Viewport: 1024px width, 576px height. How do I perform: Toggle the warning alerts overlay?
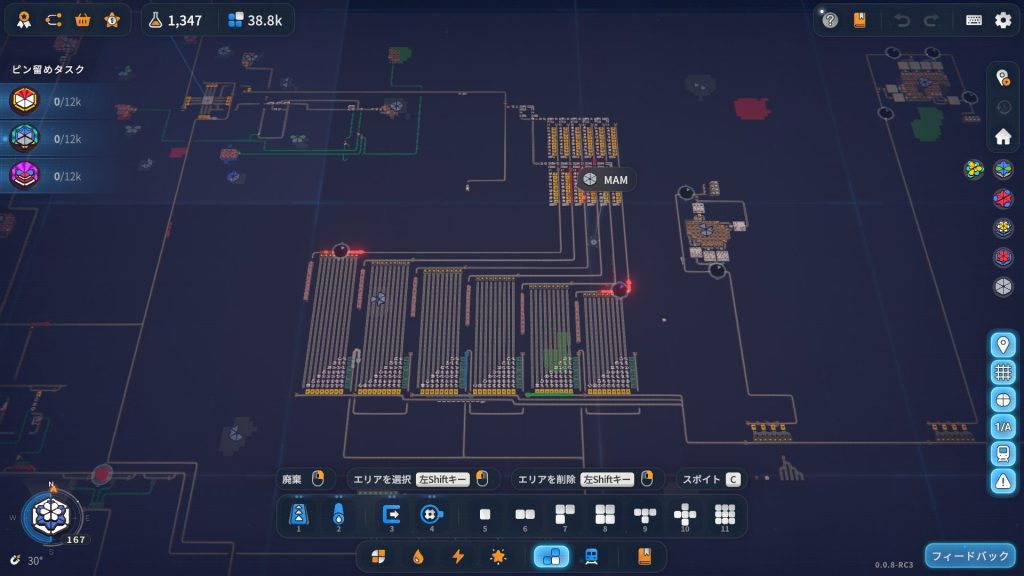tap(1003, 480)
